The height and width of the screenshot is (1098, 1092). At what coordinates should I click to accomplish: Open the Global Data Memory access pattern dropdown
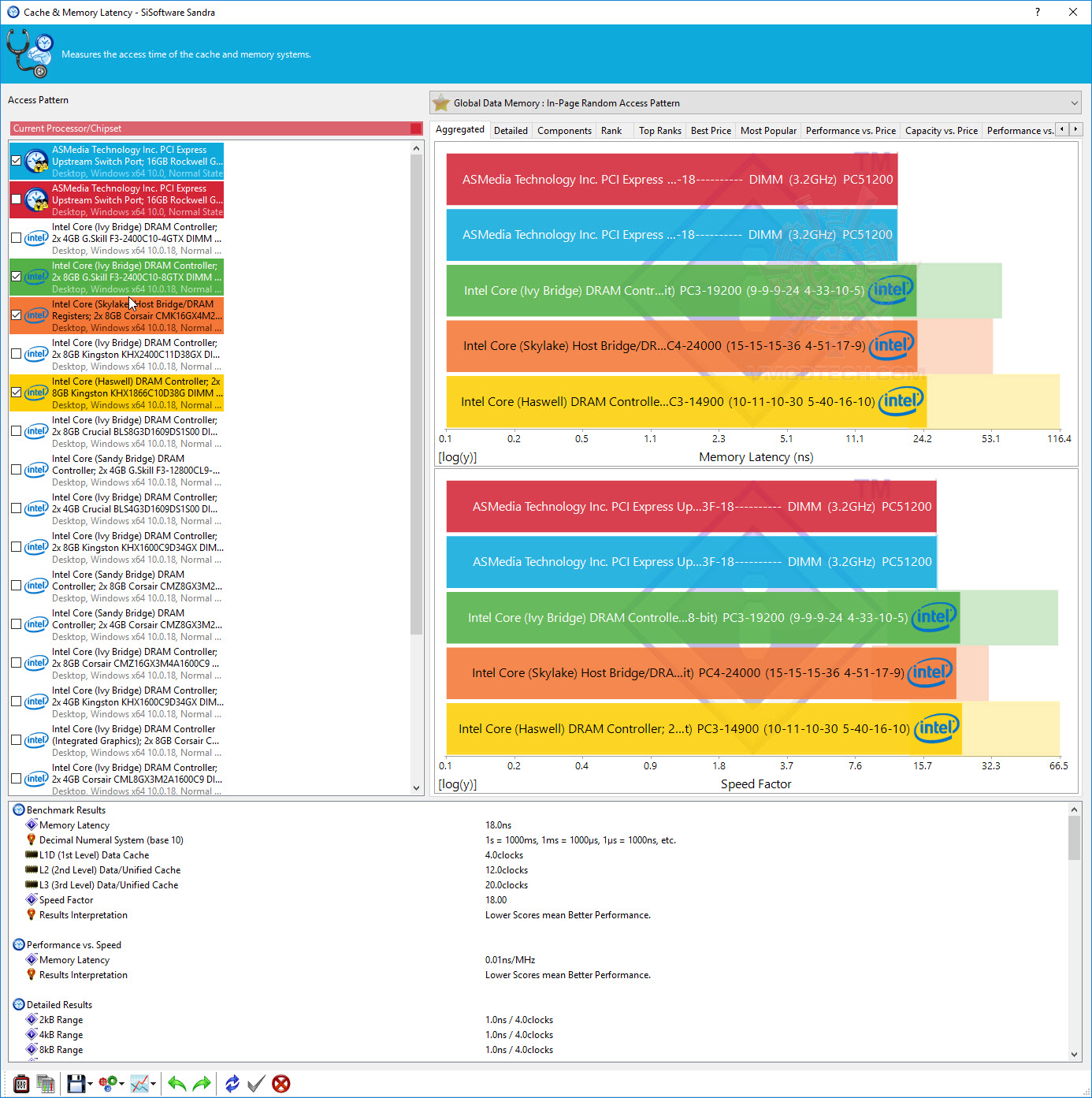point(756,103)
